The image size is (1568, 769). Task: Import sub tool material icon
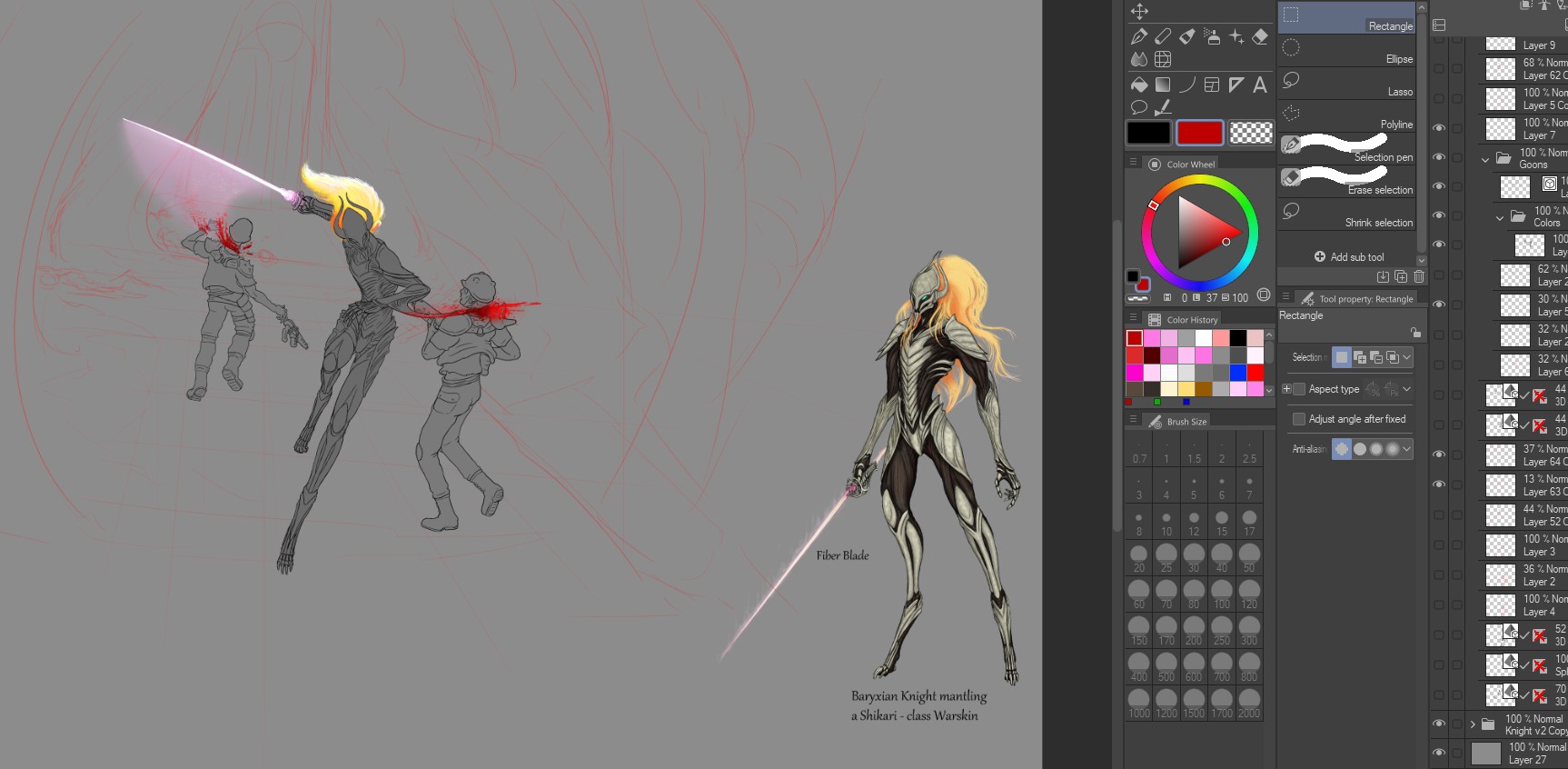tap(1383, 276)
